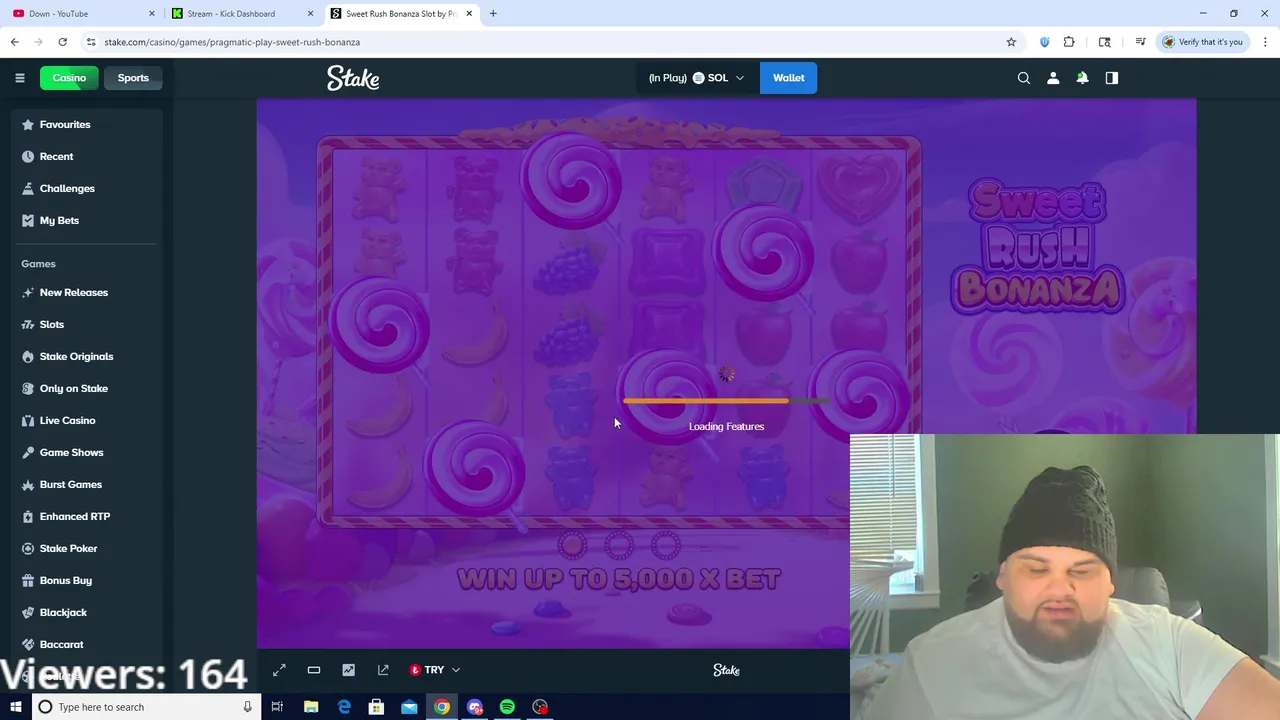Reload the current page

(62, 42)
